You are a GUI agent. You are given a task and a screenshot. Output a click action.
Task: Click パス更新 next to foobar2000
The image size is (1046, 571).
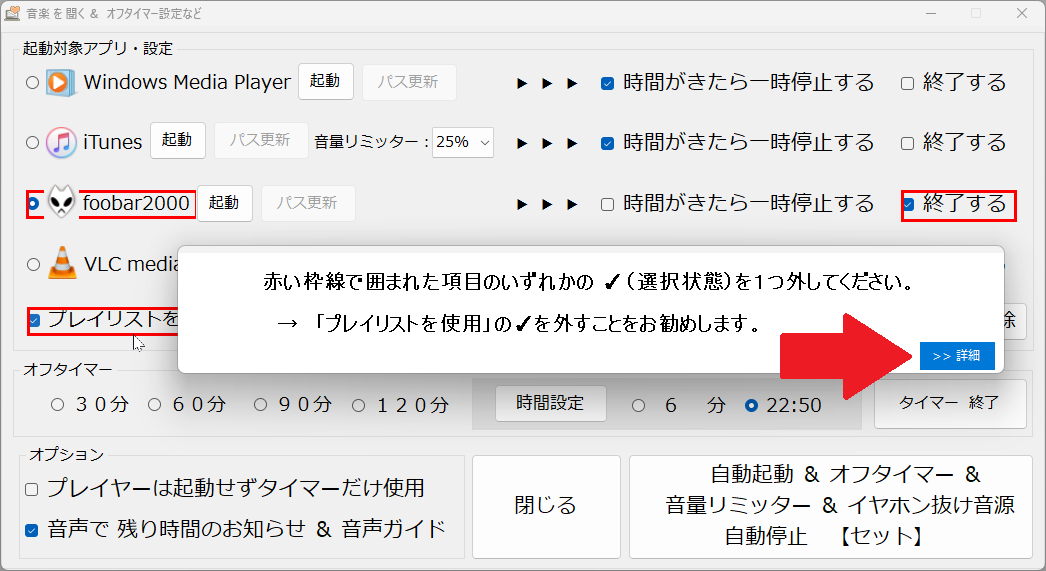tap(308, 203)
